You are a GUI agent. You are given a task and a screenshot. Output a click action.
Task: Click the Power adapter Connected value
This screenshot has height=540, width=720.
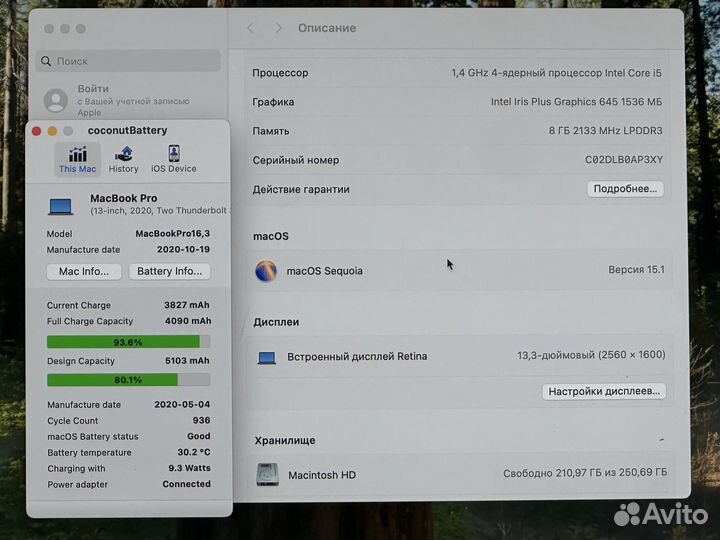186,484
